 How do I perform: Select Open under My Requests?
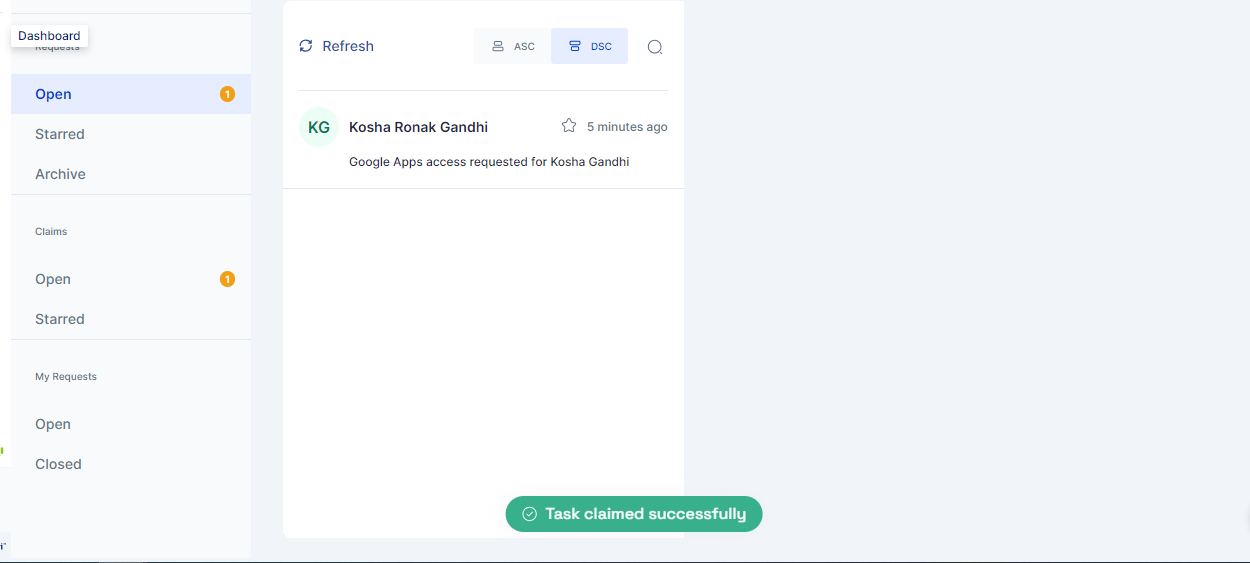pyautogui.click(x=53, y=424)
